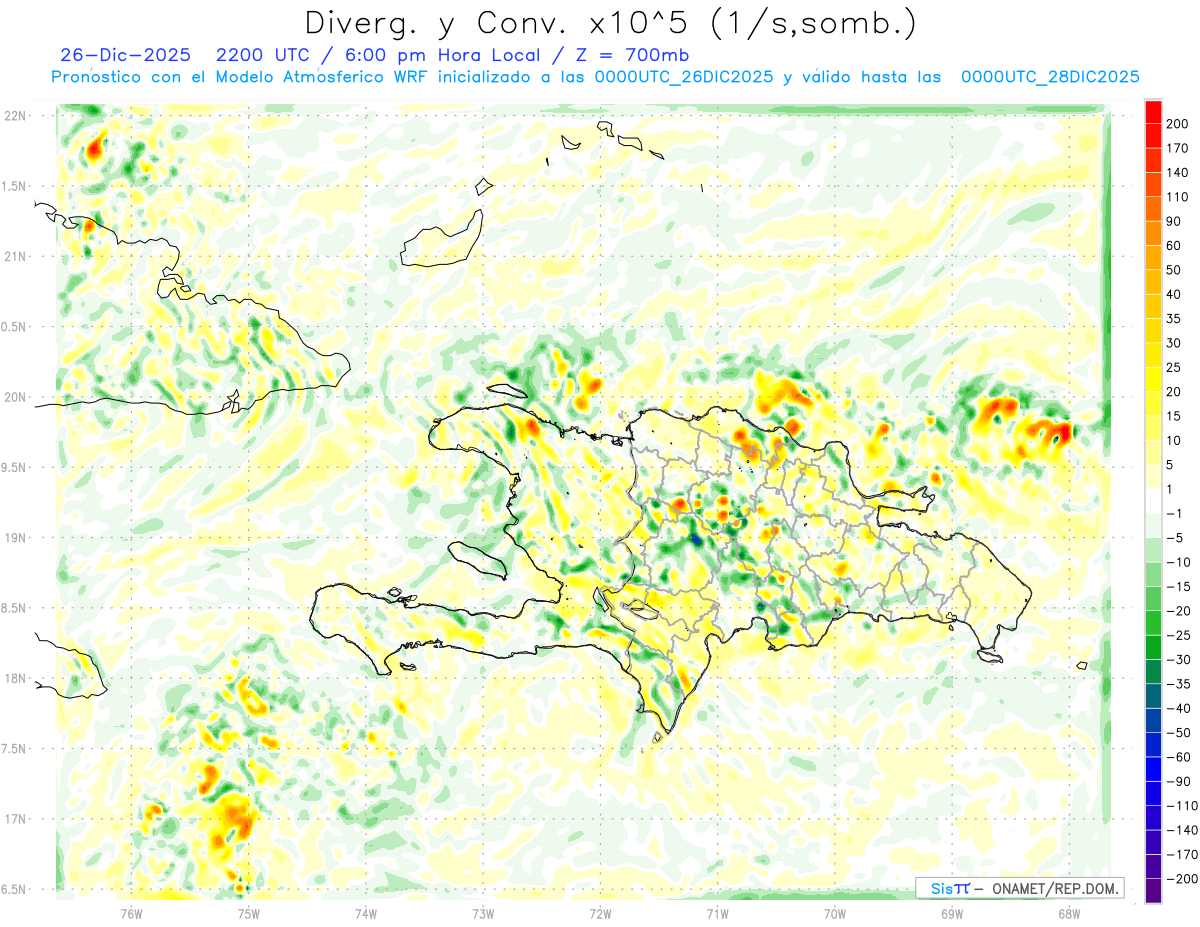Click the '-140' color bar label
This screenshot has height=927, width=1200.
pyautogui.click(x=1182, y=830)
